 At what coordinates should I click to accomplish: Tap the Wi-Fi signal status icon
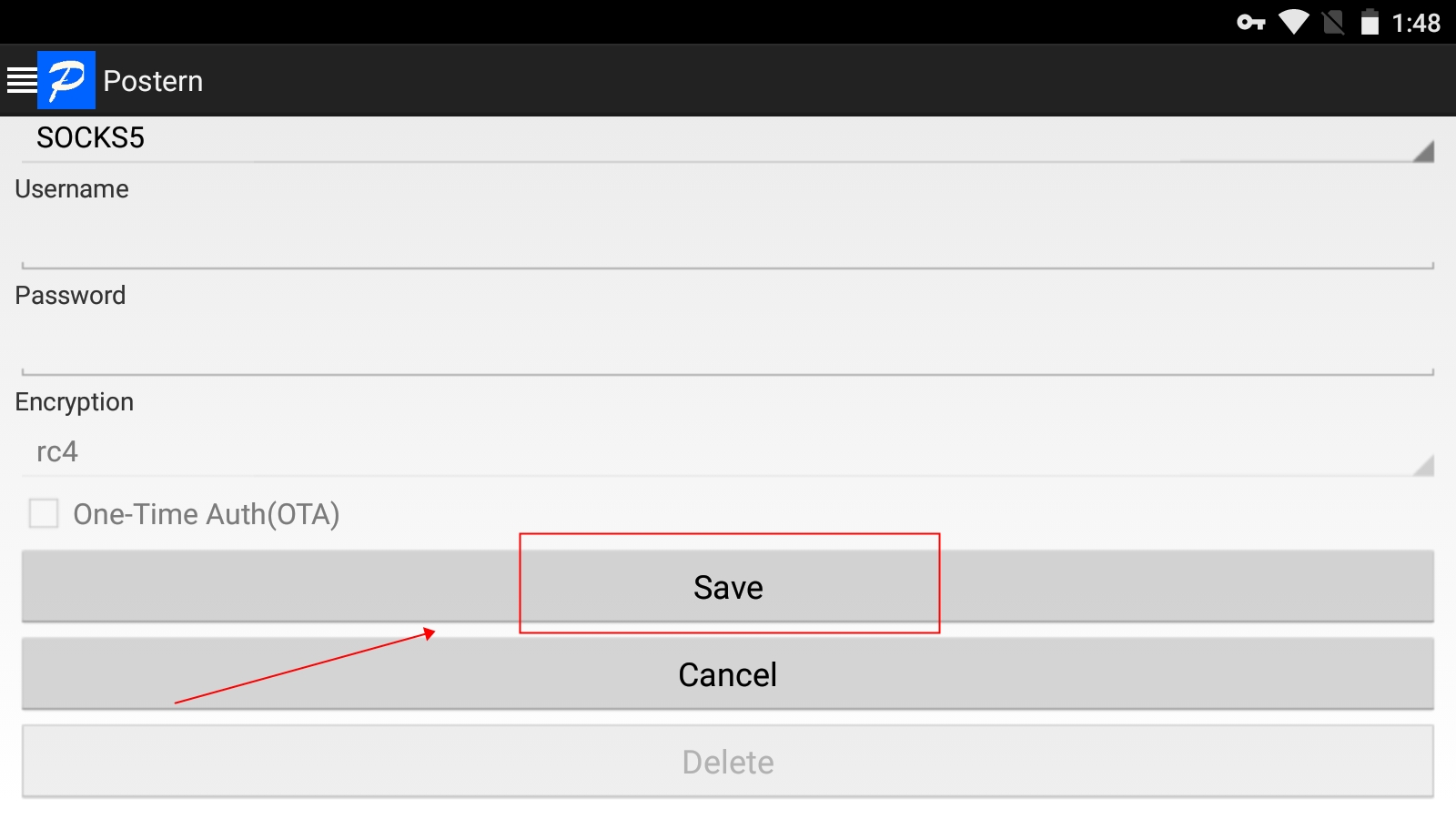pos(1293,23)
